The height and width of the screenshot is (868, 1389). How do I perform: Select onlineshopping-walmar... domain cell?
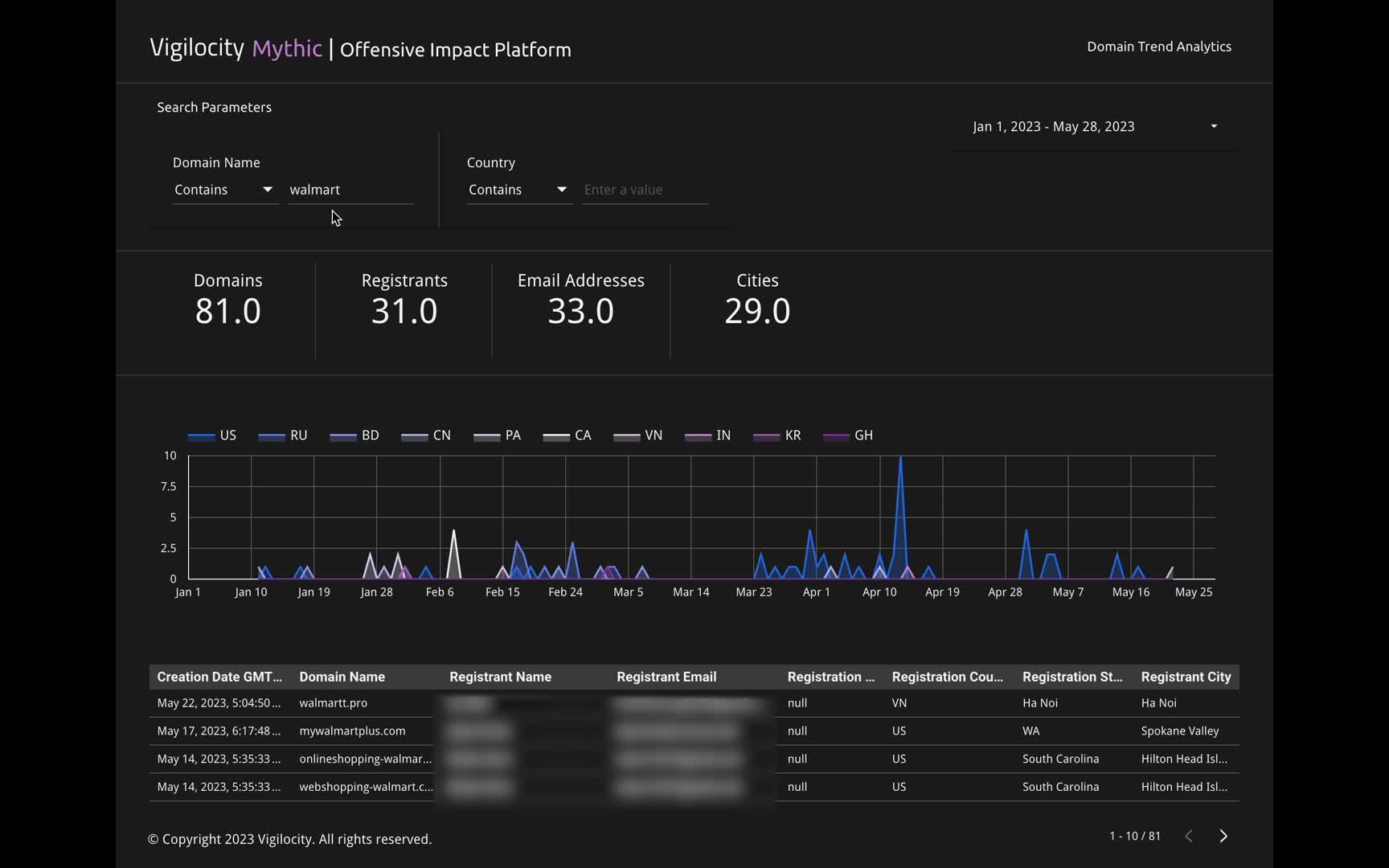coord(365,759)
